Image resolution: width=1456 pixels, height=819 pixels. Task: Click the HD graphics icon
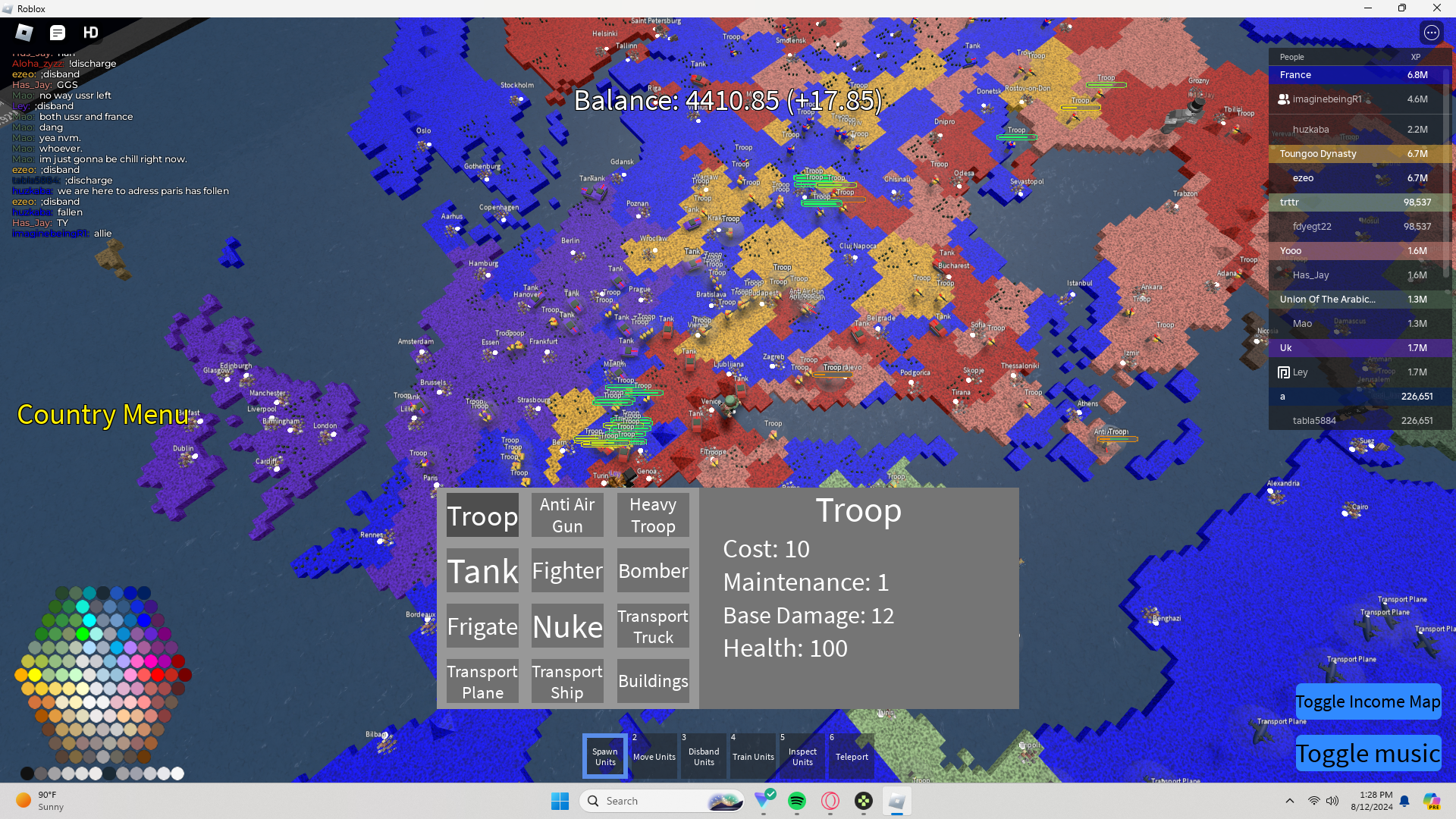[91, 33]
